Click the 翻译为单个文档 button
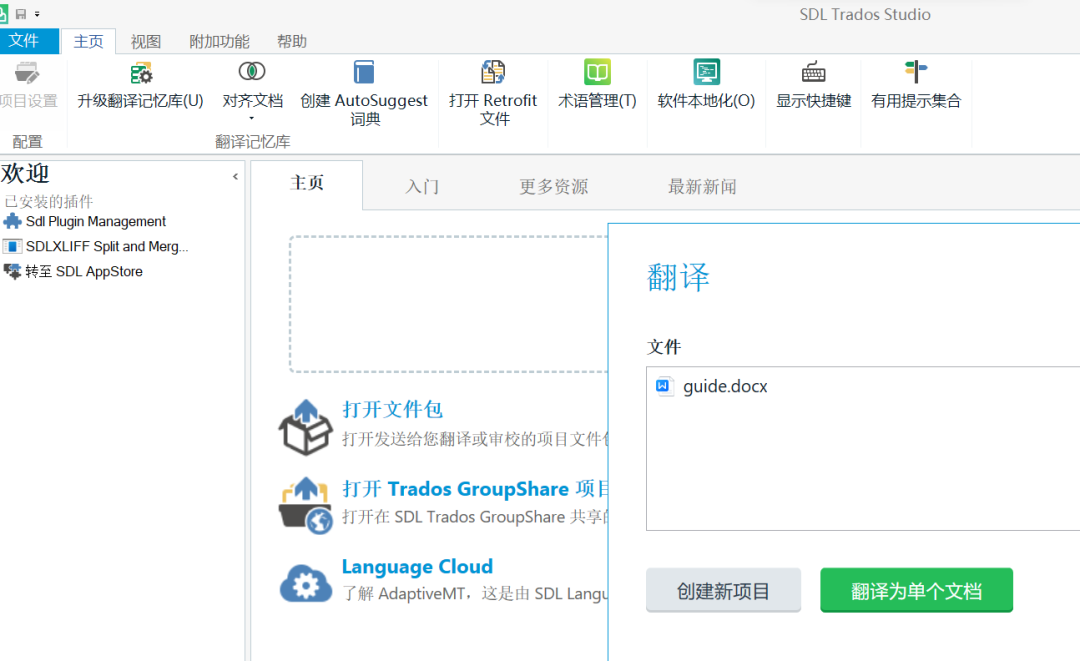Screen dimensions: 1080x661 point(915,590)
